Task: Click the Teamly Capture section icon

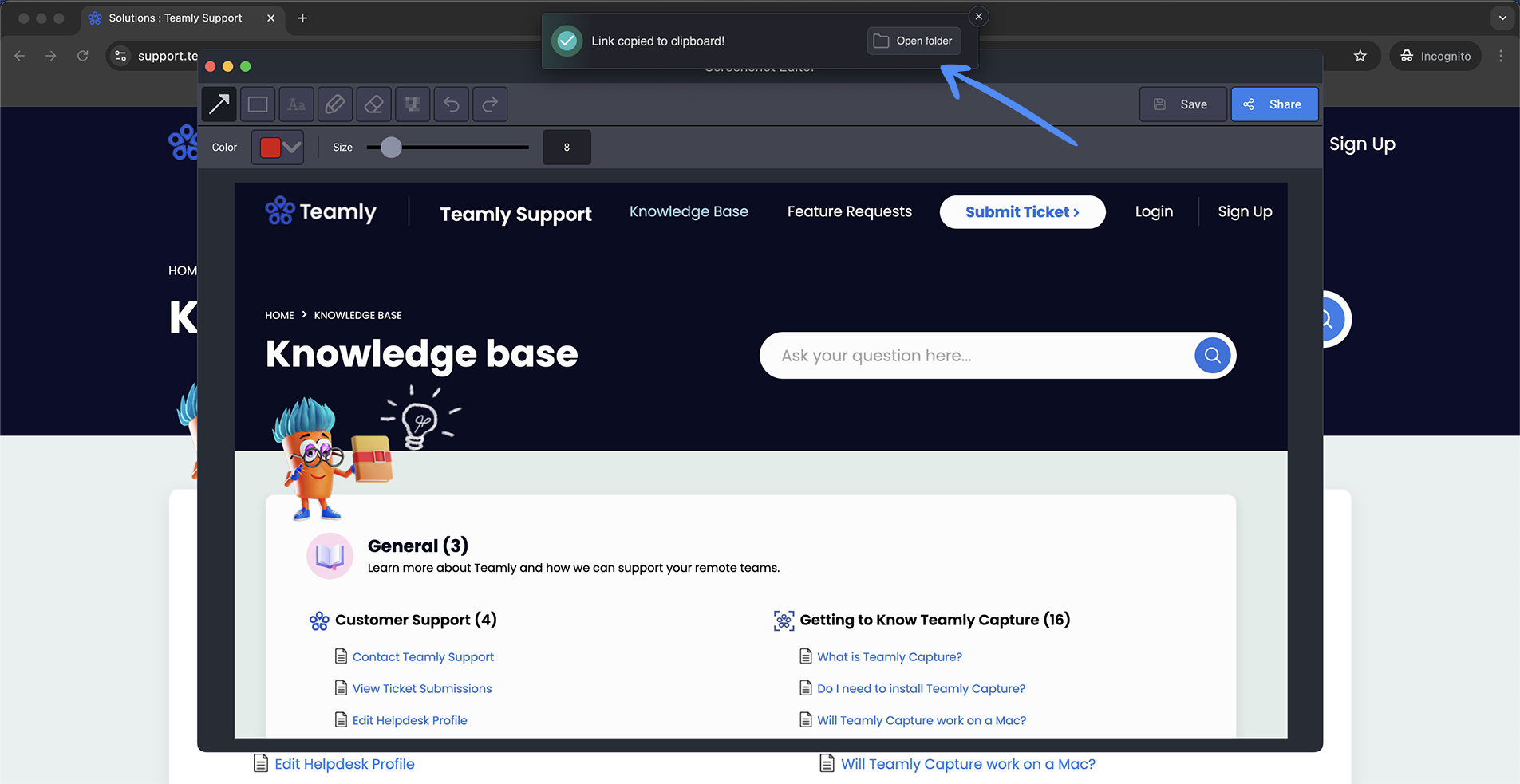Action: (784, 621)
